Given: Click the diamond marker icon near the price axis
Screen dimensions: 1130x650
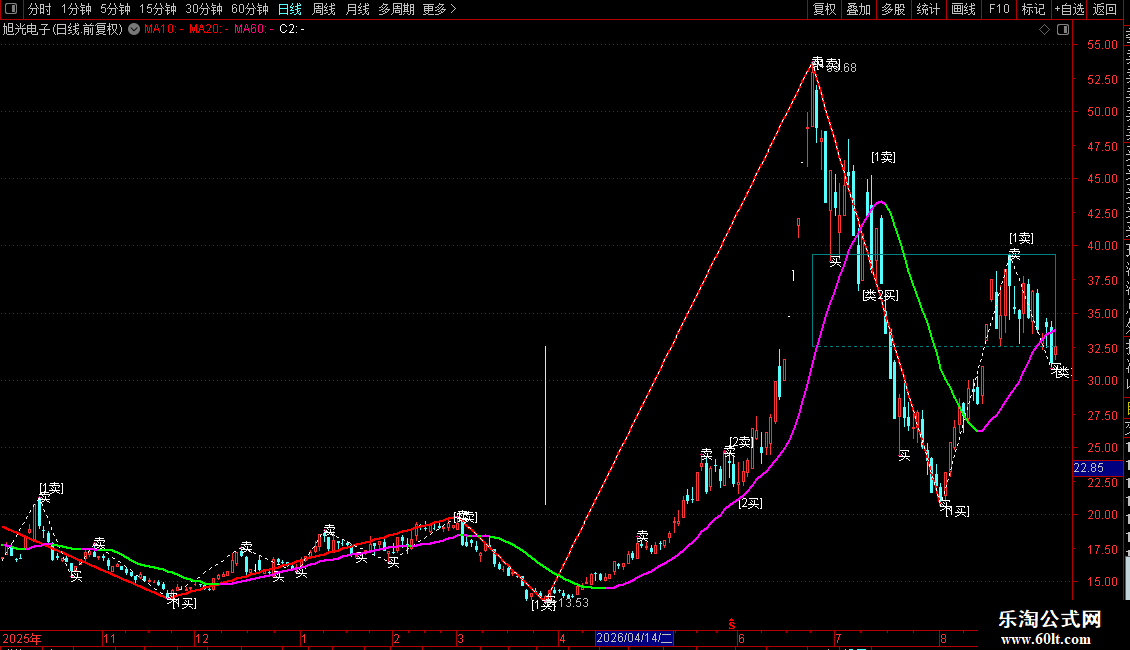Looking at the screenshot, I should pyautogui.click(x=1044, y=30).
